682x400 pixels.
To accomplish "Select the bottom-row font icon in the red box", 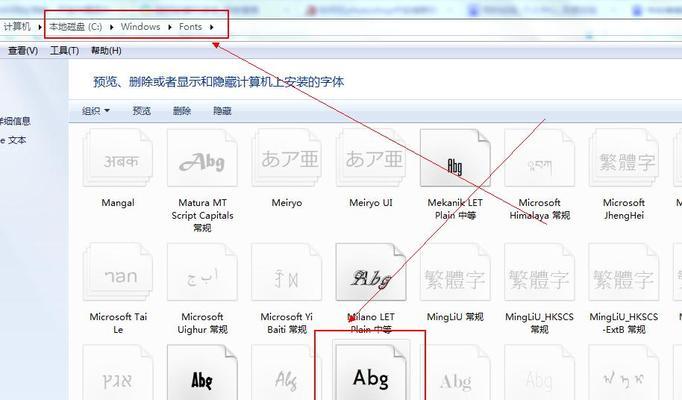I will click(x=371, y=372).
